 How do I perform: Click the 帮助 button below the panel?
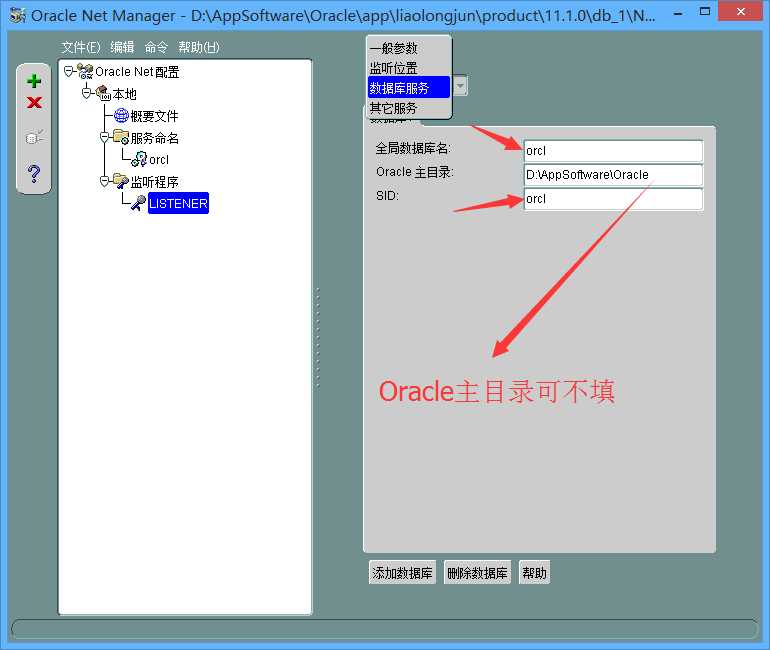pos(534,573)
